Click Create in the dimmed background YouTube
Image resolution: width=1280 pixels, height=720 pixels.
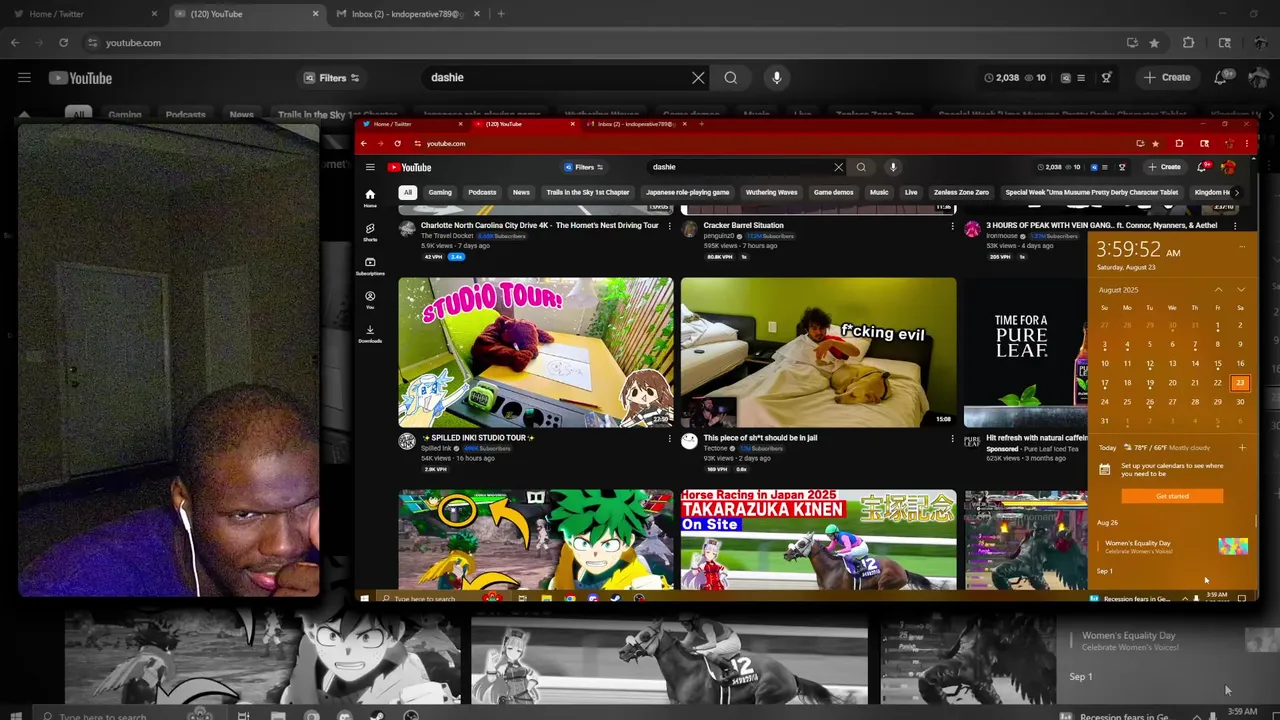(1168, 77)
